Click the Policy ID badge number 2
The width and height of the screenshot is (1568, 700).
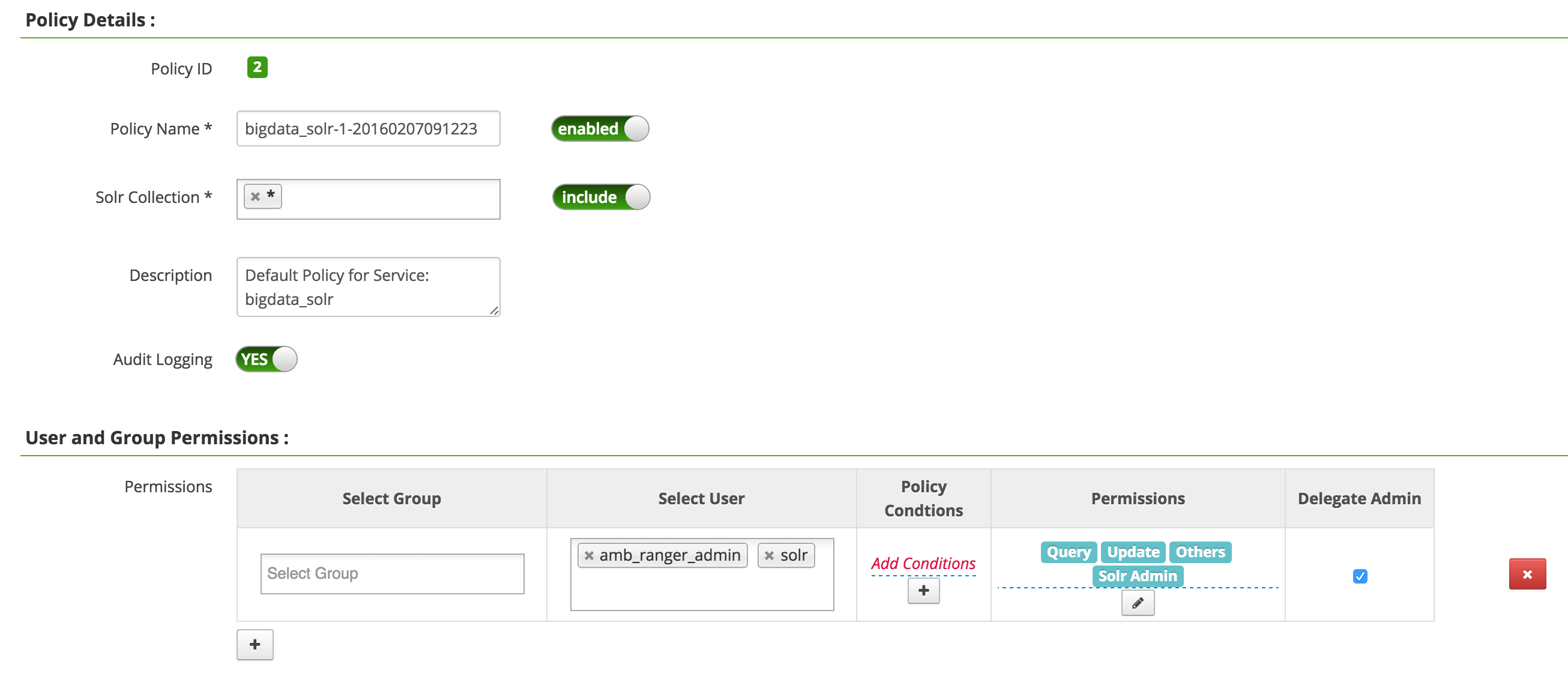click(x=257, y=67)
